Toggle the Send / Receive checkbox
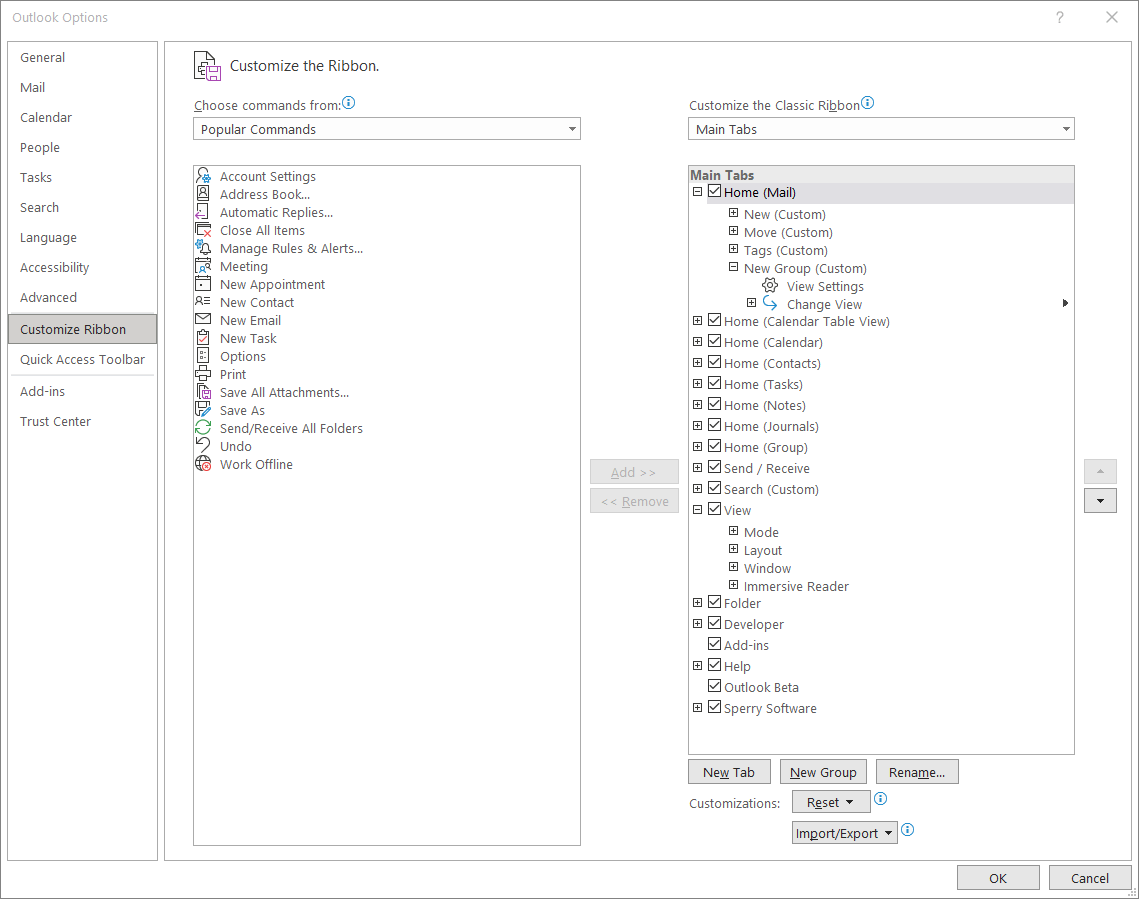Viewport: 1139px width, 899px height. tap(715, 468)
